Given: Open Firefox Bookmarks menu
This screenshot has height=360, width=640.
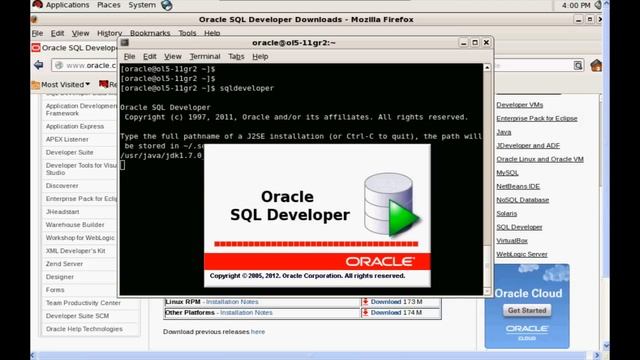Looking at the screenshot, I should 150,33.
